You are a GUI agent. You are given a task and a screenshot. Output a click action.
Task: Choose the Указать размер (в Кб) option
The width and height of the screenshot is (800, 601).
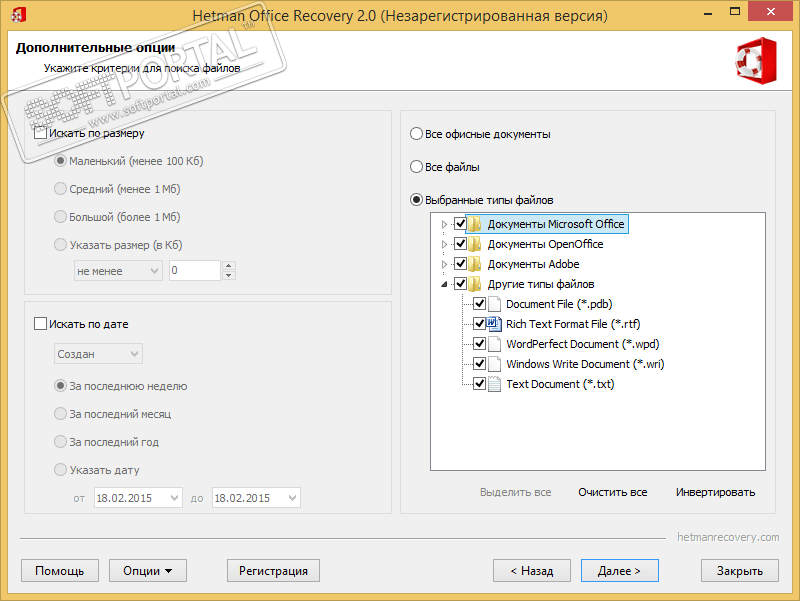pyautogui.click(x=60, y=245)
